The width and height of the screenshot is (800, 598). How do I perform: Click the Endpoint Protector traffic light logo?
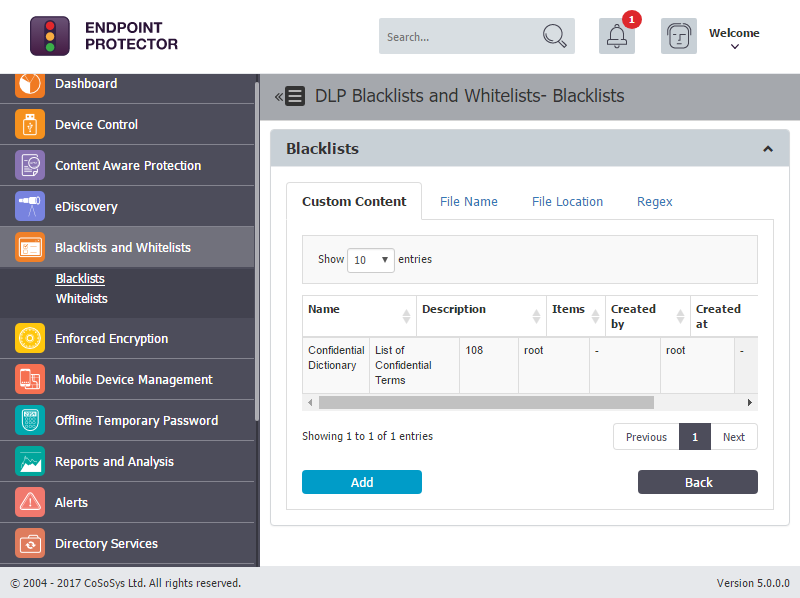point(49,36)
